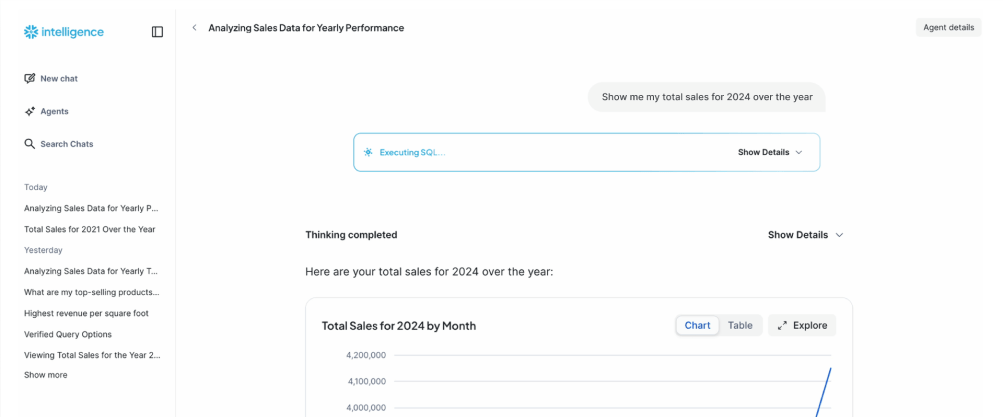Click the Search Chats magnifier icon
Image resolution: width=1003 pixels, height=417 pixels.
click(30, 144)
